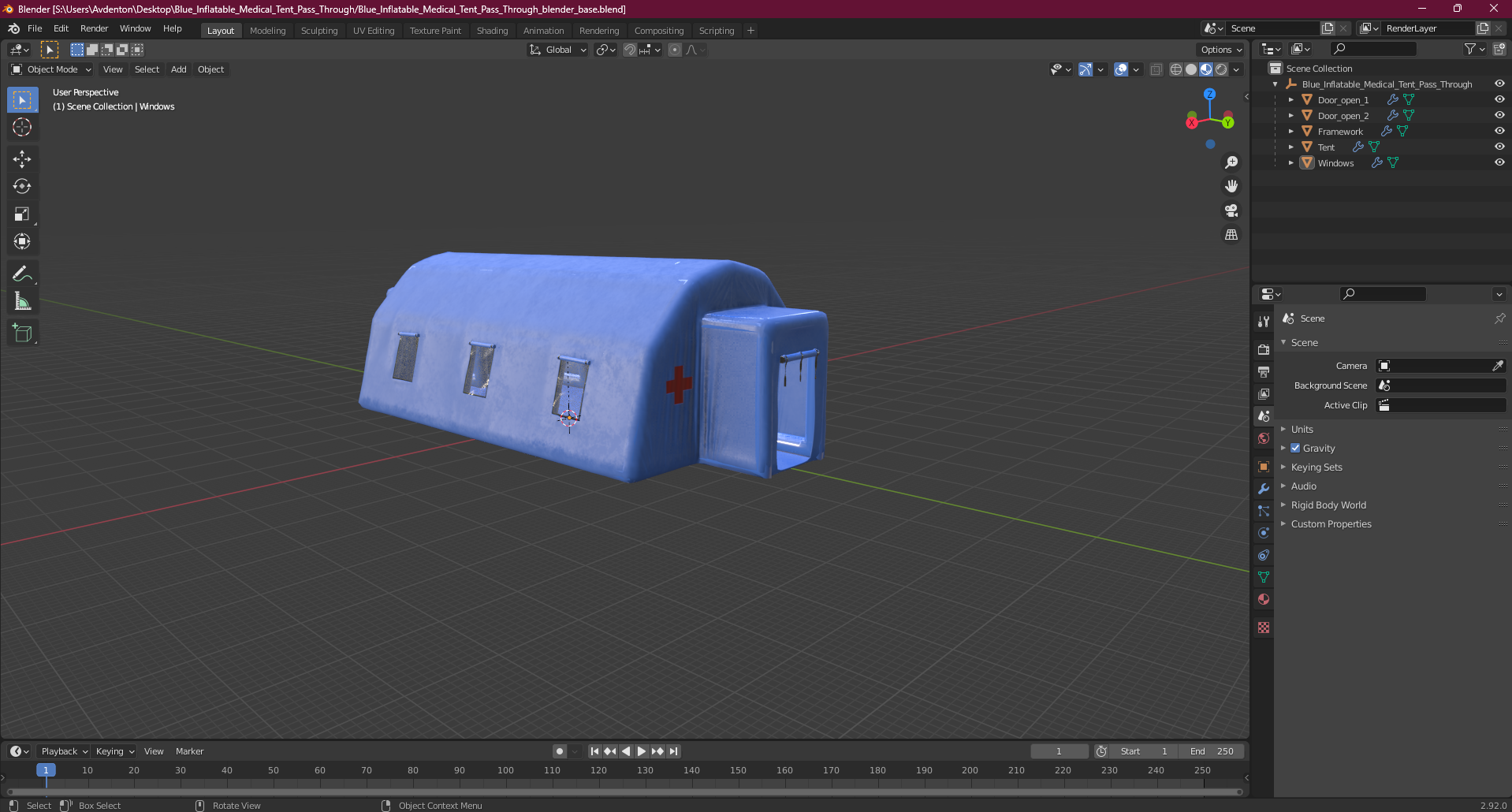Switch to the Modeling workspace tab
Viewport: 1512px width, 812px height.
(267, 31)
